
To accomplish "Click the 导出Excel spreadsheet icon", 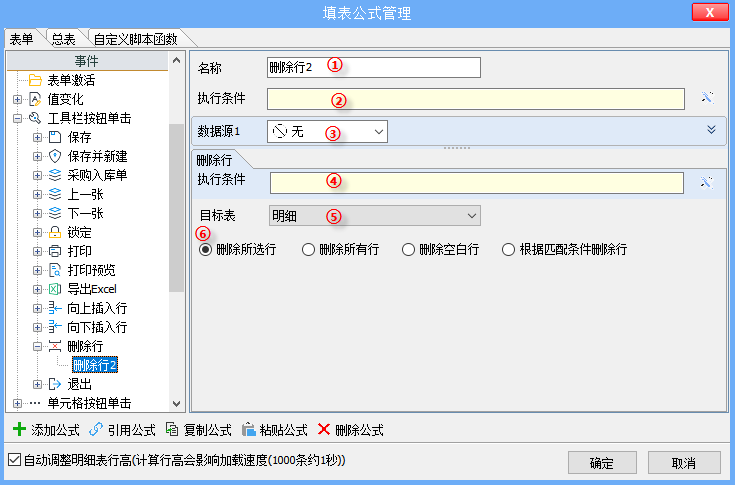I will 55,289.
